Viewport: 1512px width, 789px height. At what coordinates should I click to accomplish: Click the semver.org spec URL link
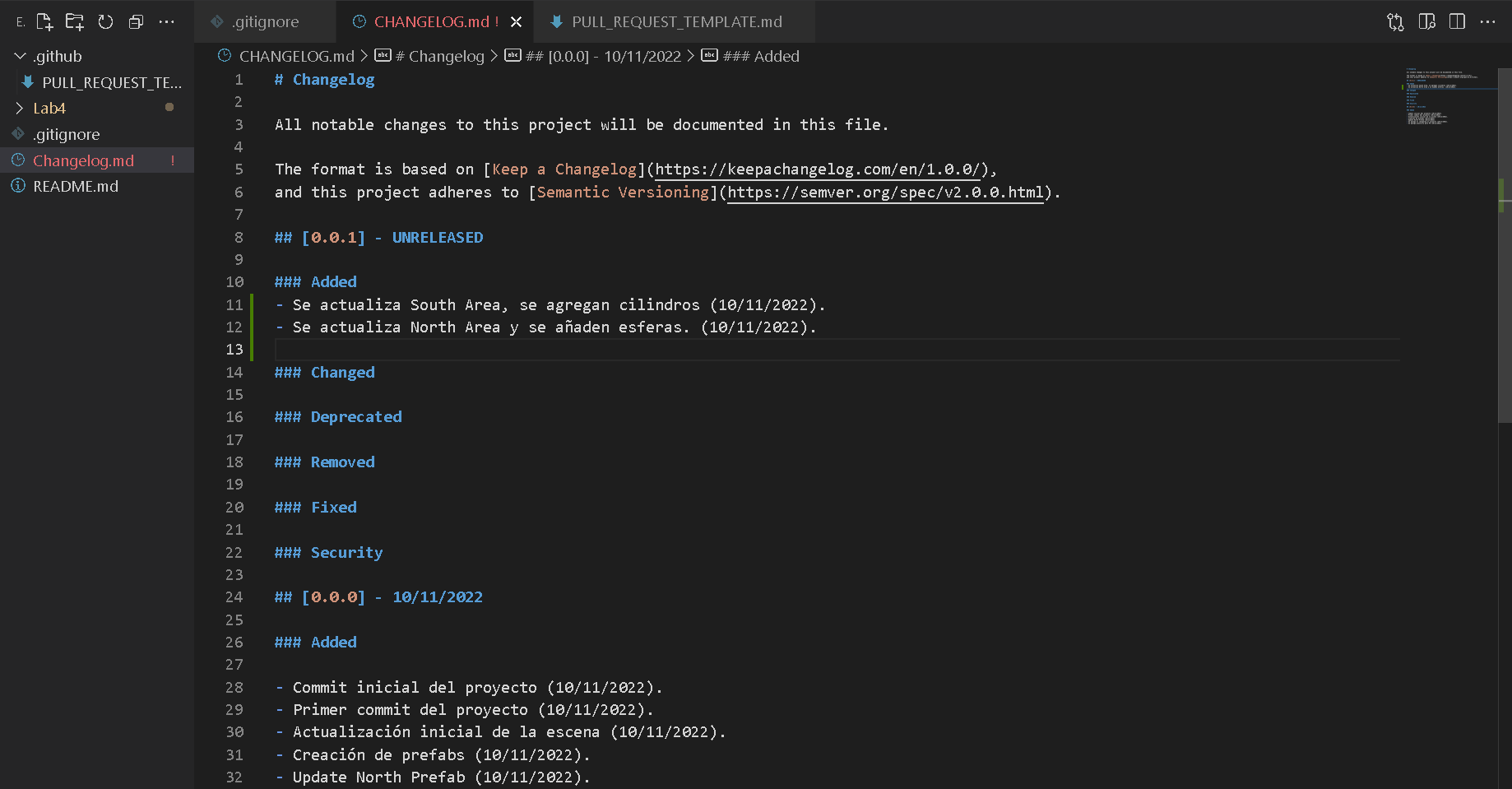point(885,193)
